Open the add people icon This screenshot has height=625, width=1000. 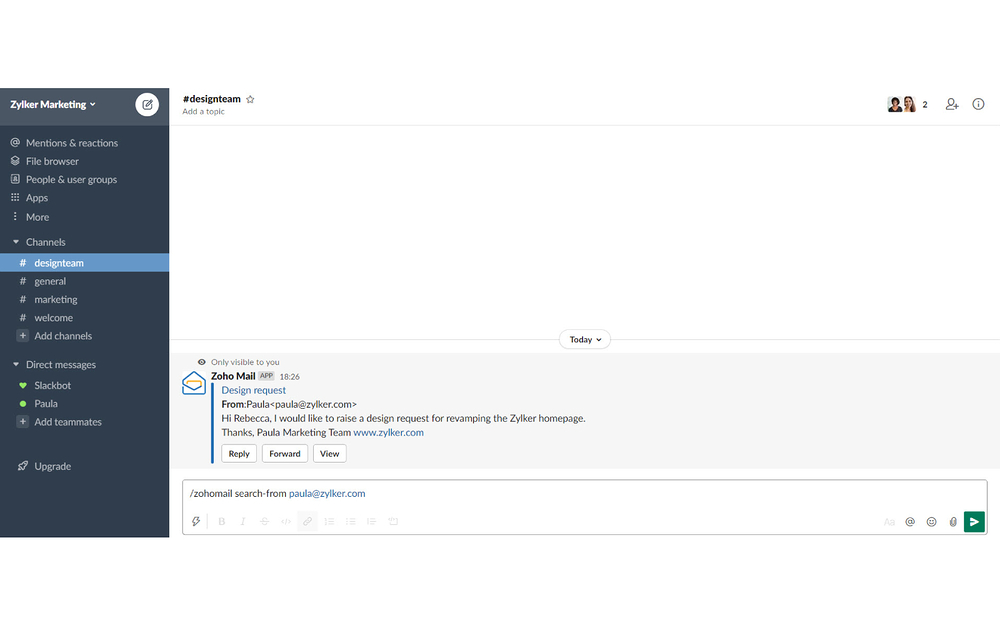pos(952,104)
